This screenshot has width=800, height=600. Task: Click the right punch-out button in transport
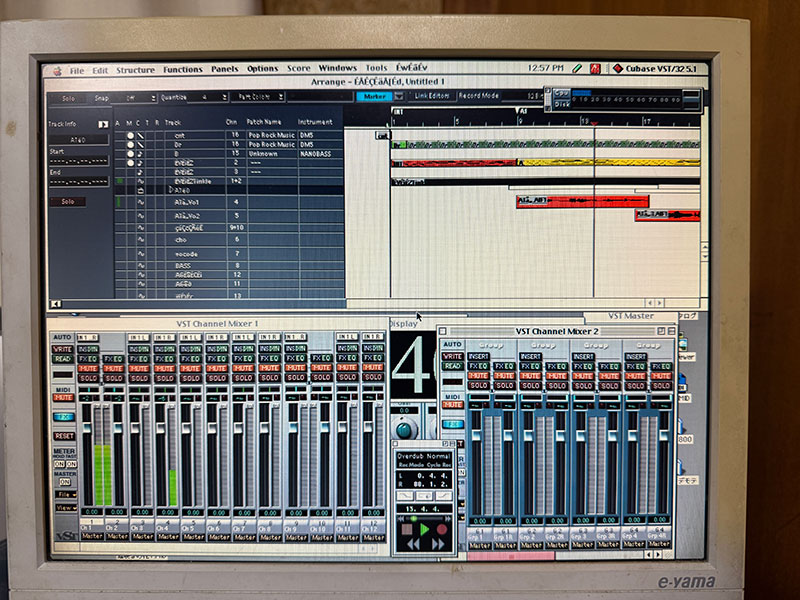pyautogui.click(x=443, y=495)
